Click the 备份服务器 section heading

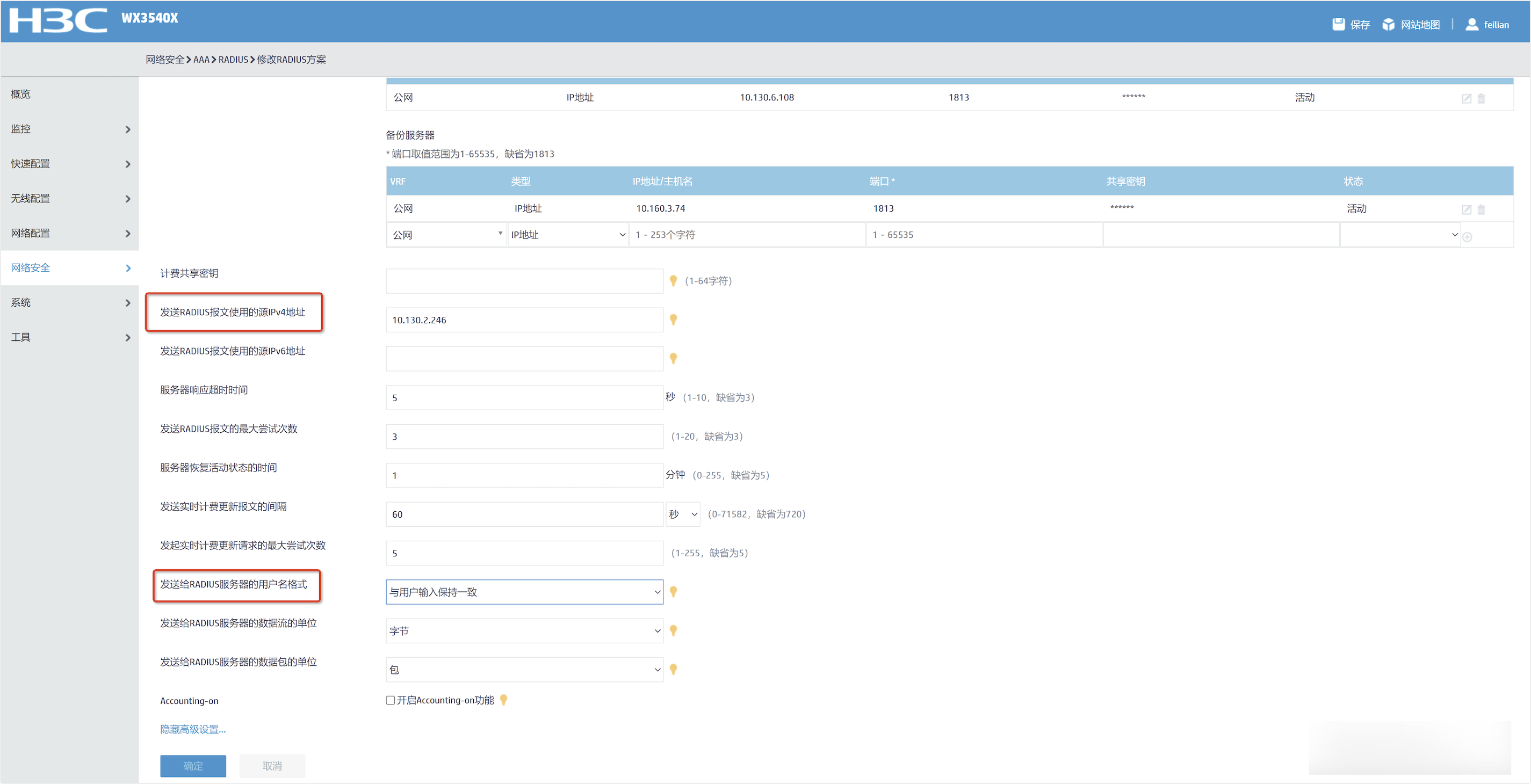pyautogui.click(x=410, y=135)
